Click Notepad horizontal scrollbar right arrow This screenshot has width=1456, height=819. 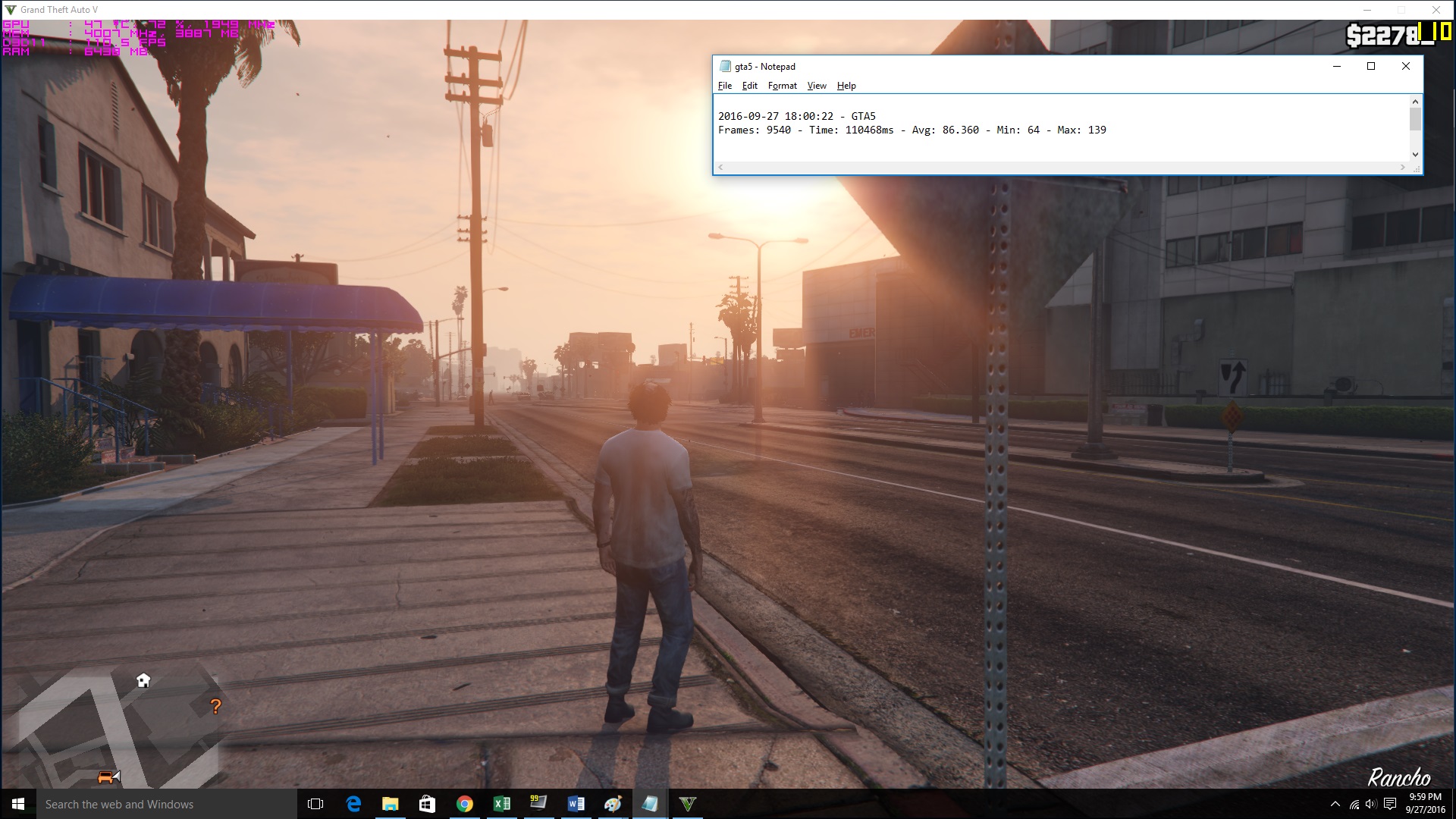[1403, 168]
